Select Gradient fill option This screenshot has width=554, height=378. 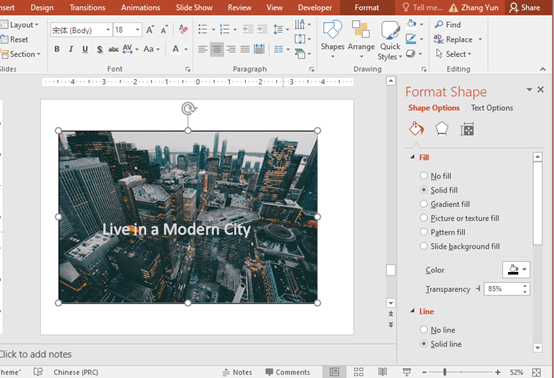coord(445,204)
